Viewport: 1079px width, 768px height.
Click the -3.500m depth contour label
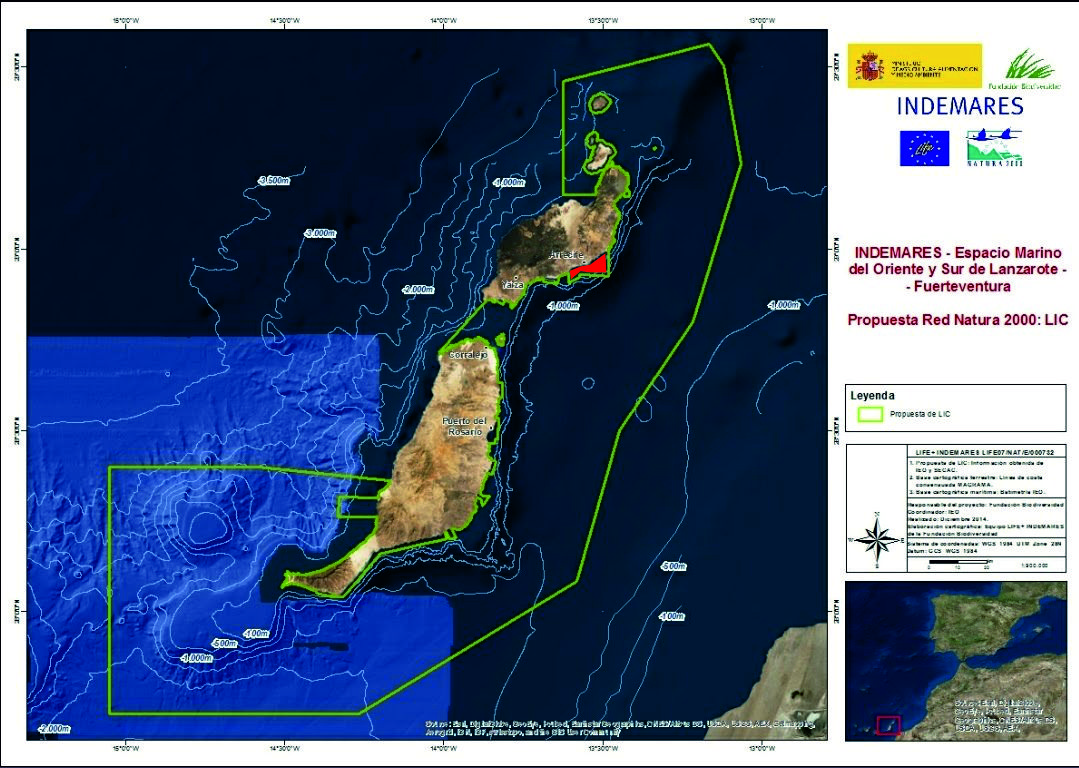coord(275,180)
